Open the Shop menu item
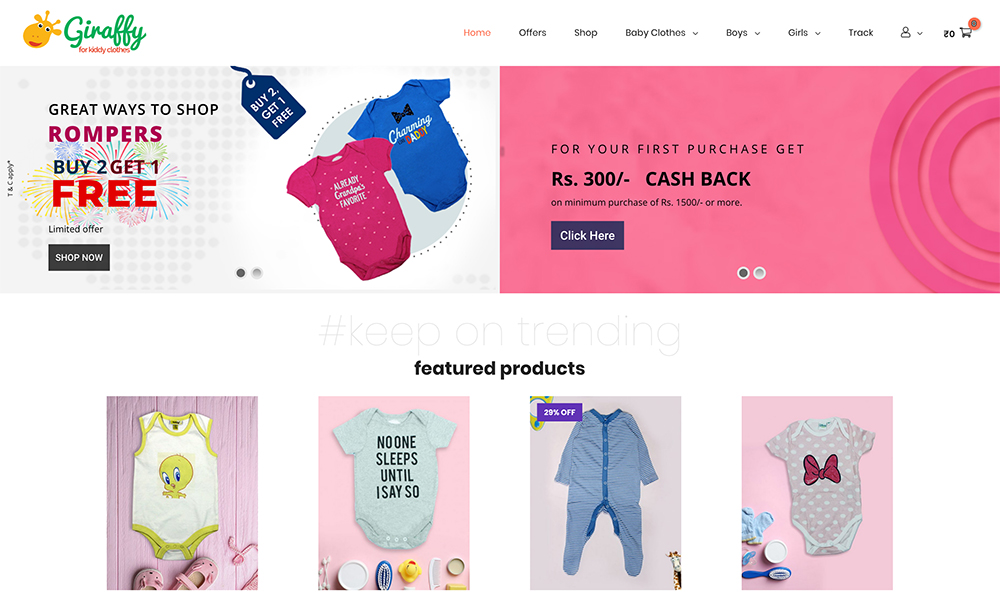 [585, 33]
